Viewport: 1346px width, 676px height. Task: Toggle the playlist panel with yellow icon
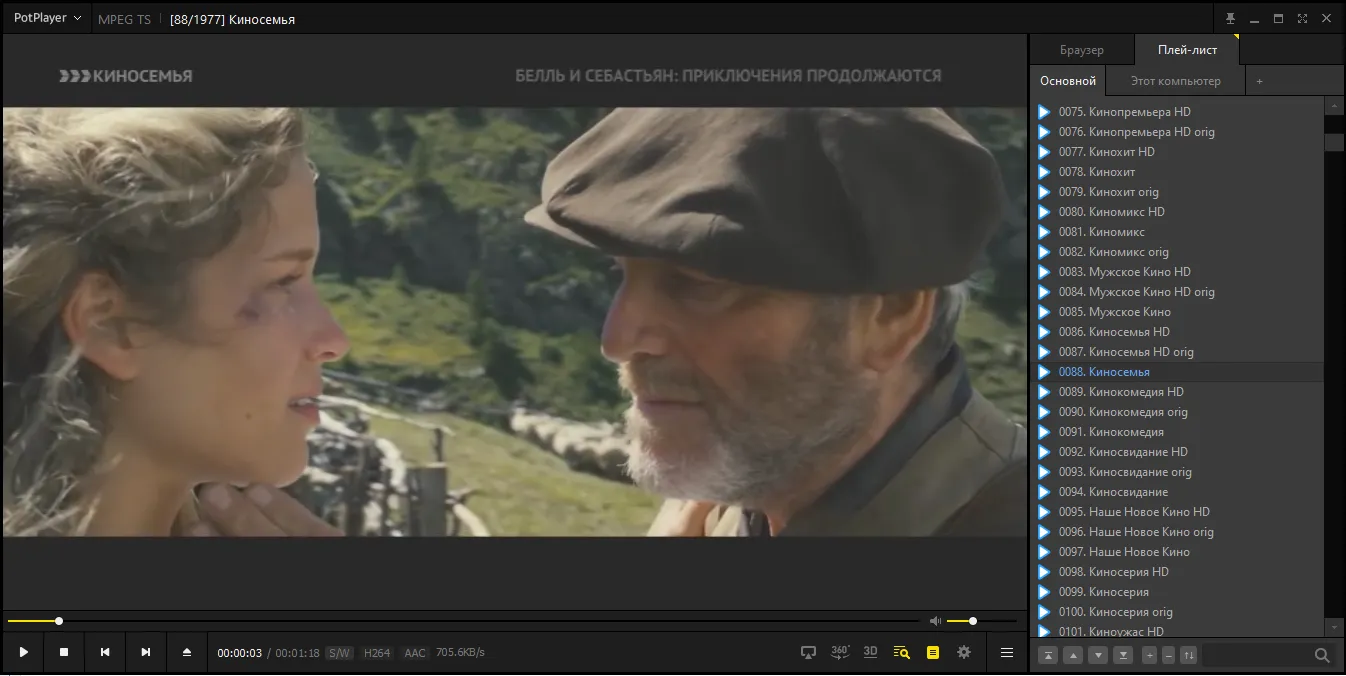pyautogui.click(x=933, y=652)
